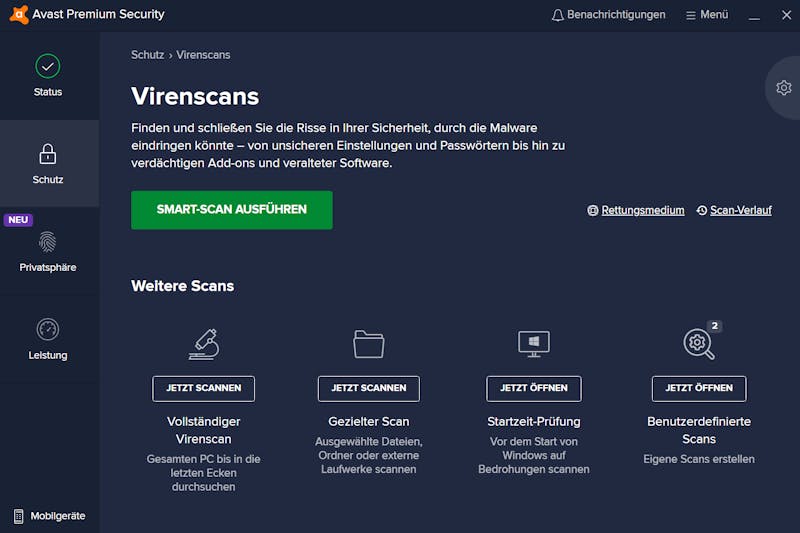
Task: Click the 'Avast Premium Security' window title
Action: tap(98, 14)
